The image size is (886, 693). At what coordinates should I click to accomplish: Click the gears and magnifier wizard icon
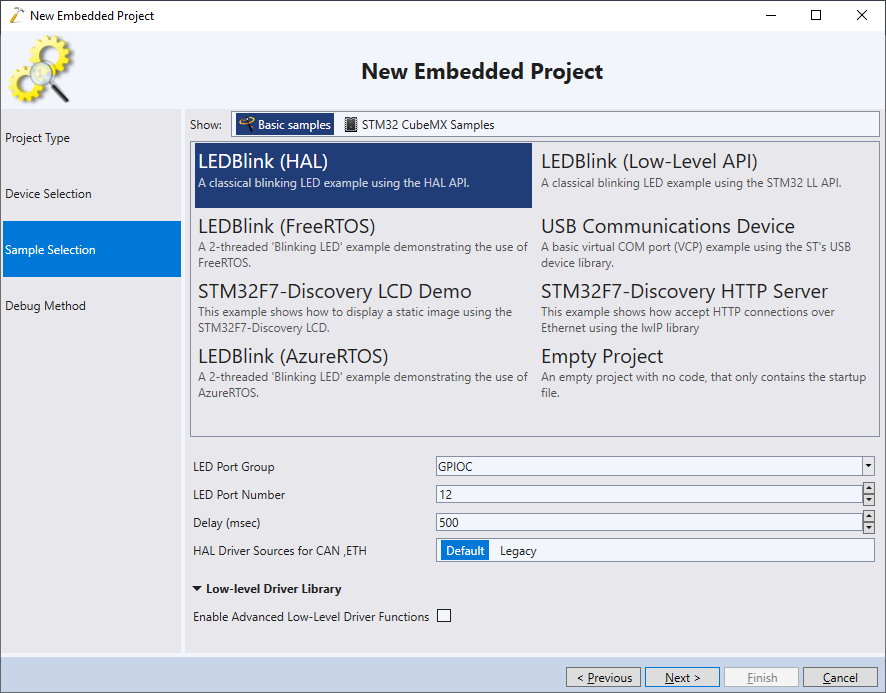point(40,69)
